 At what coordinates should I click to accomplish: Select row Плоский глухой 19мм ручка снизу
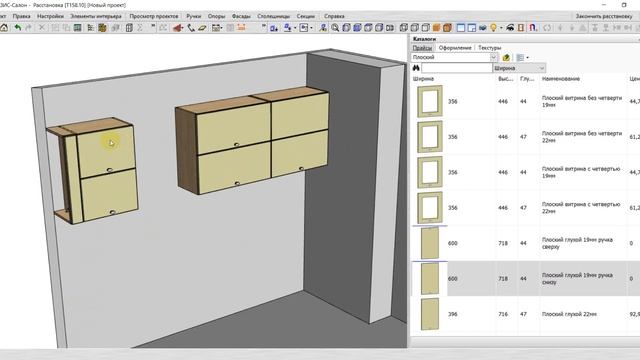point(525,279)
